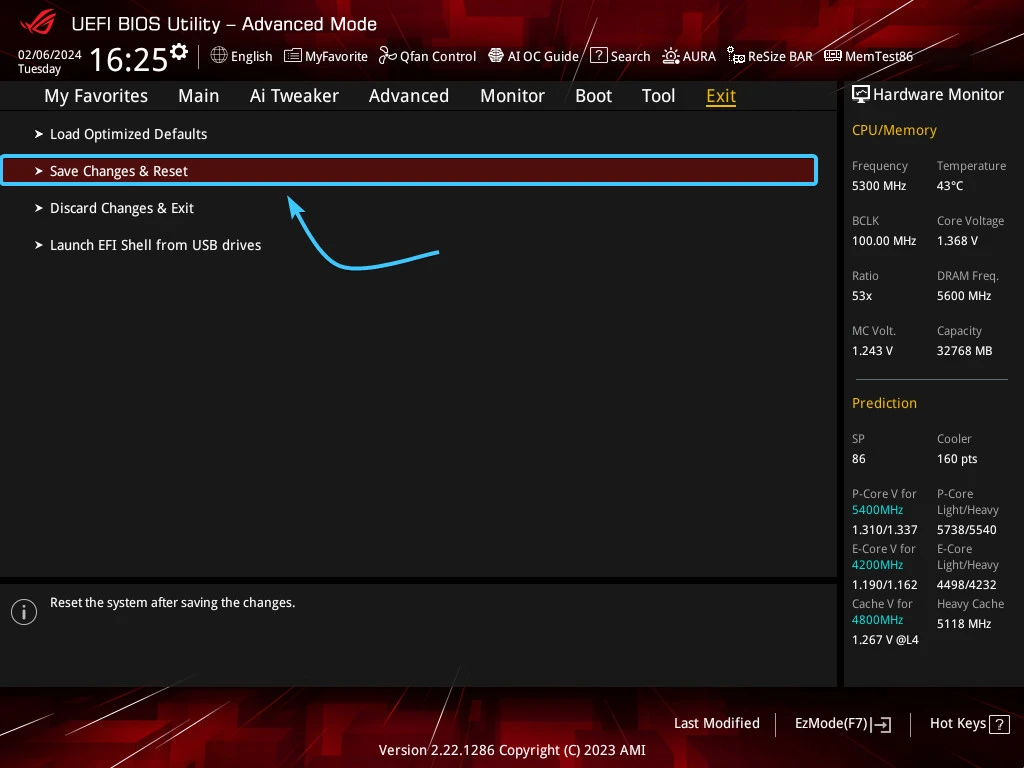Click the ReSize BAR icon
The height and width of the screenshot is (768, 1024).
coord(736,56)
